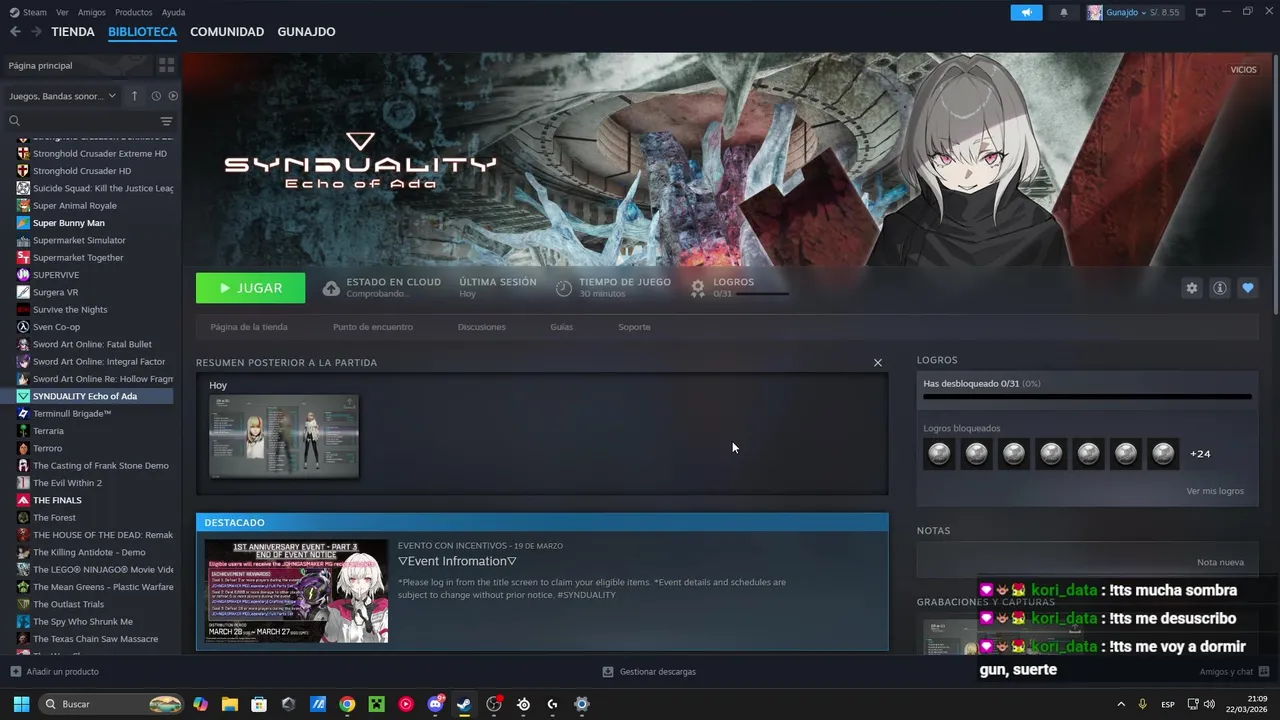
Task: Open the Soporte tab
Action: point(634,327)
